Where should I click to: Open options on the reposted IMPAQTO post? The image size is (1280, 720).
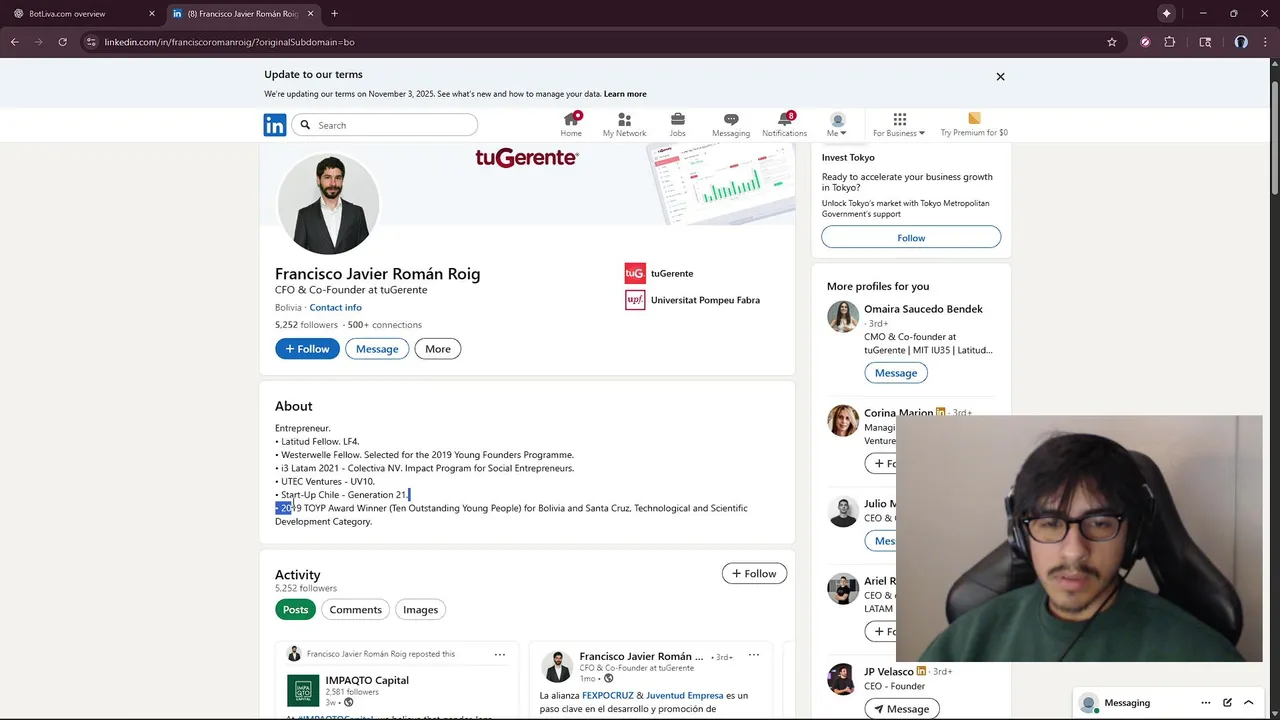pos(499,655)
